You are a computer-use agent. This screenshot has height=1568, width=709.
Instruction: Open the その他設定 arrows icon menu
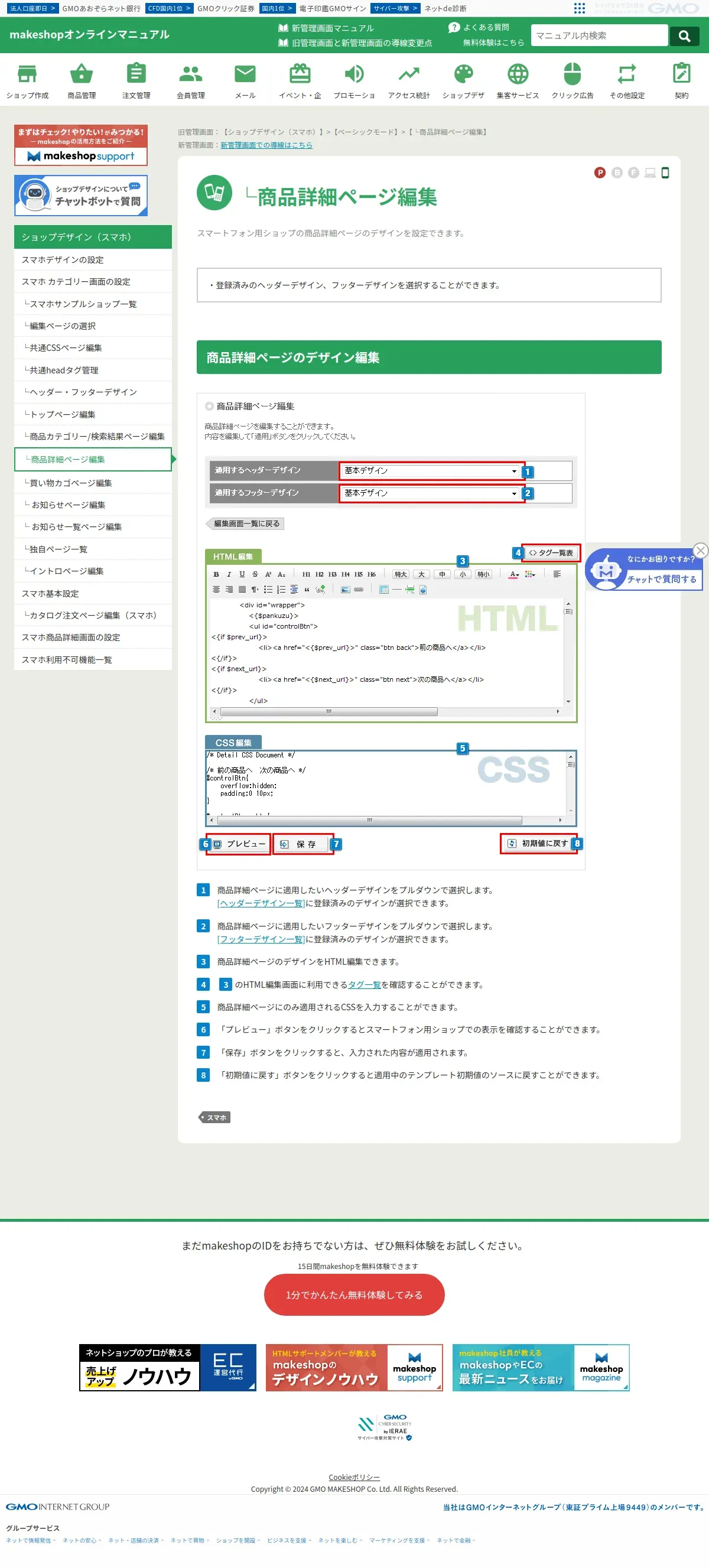tap(627, 80)
